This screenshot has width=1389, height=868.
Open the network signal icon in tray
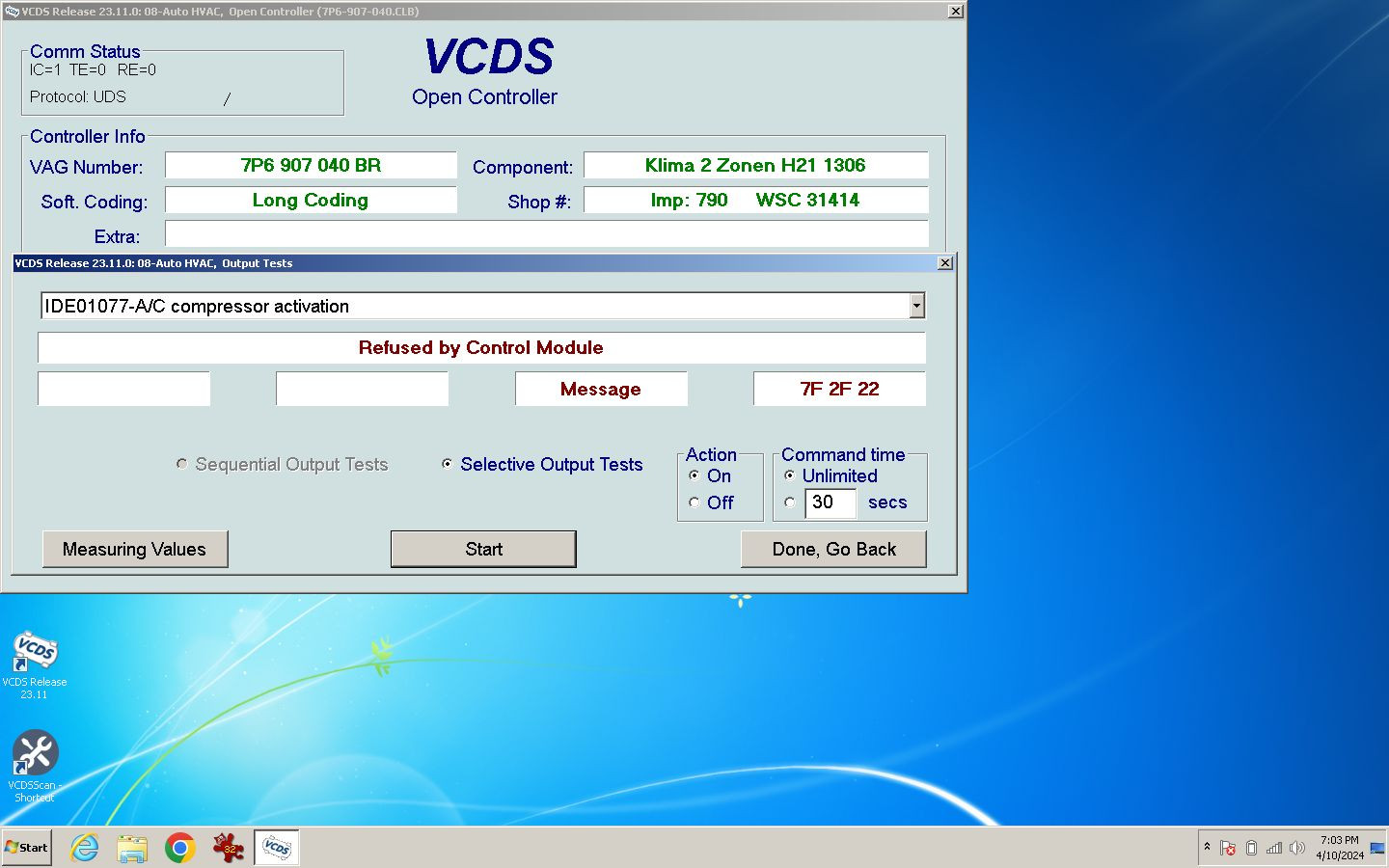[x=1274, y=848]
